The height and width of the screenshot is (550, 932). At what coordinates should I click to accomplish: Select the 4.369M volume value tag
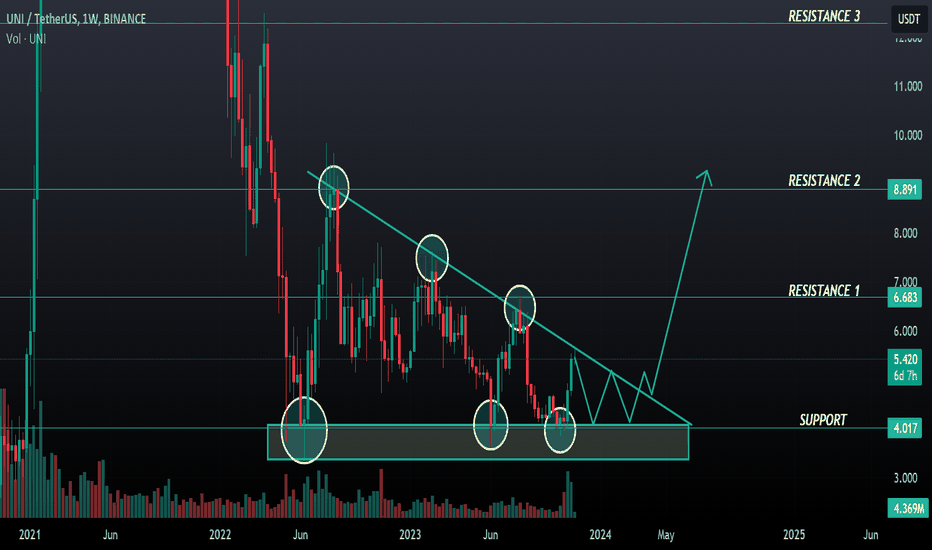coord(908,508)
